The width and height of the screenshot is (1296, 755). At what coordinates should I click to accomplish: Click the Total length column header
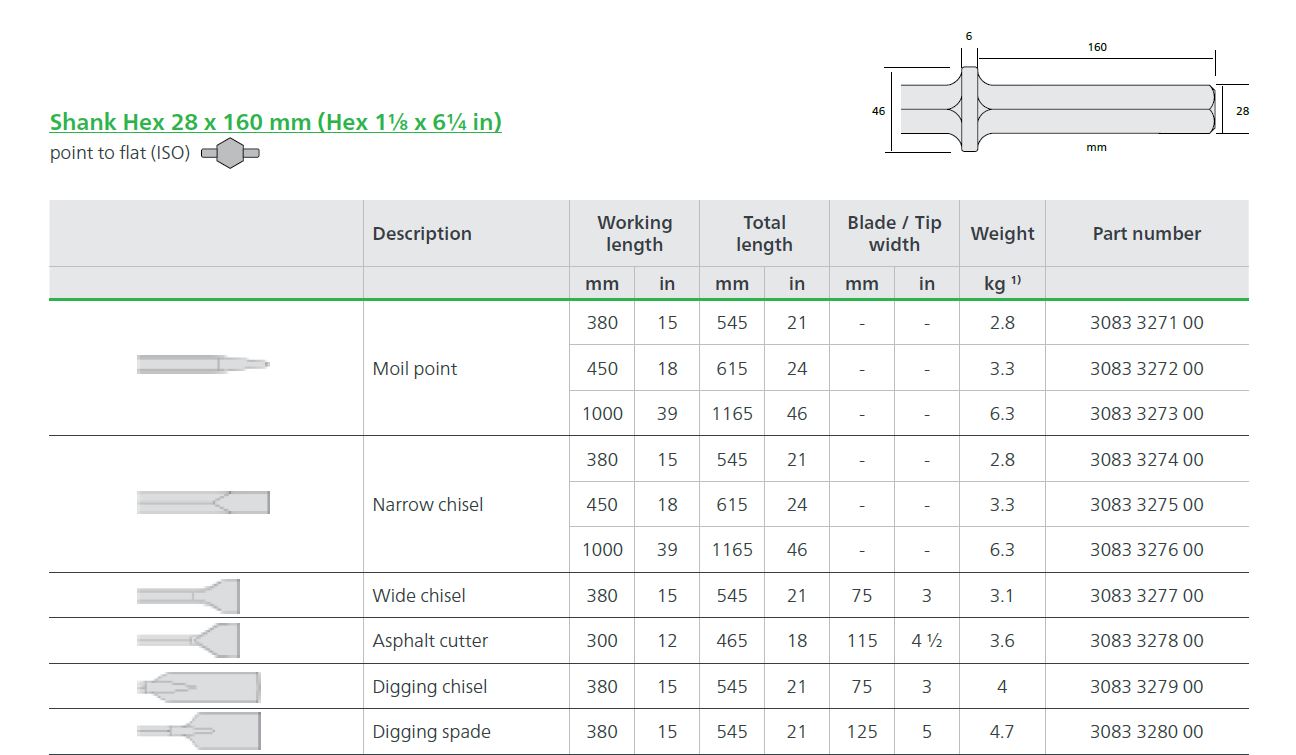click(x=764, y=233)
